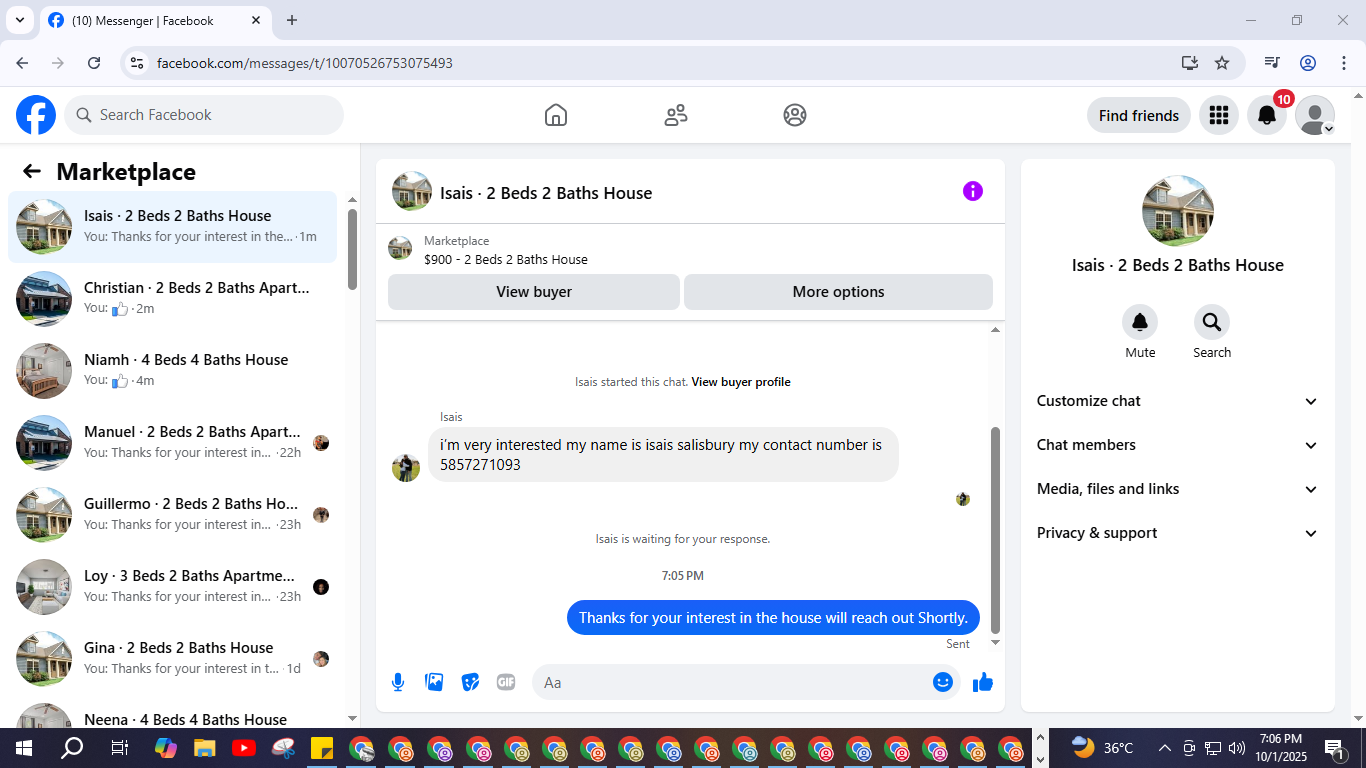Expand Media, files and links section
Viewport: 1366px width, 768px height.
coord(1178,489)
